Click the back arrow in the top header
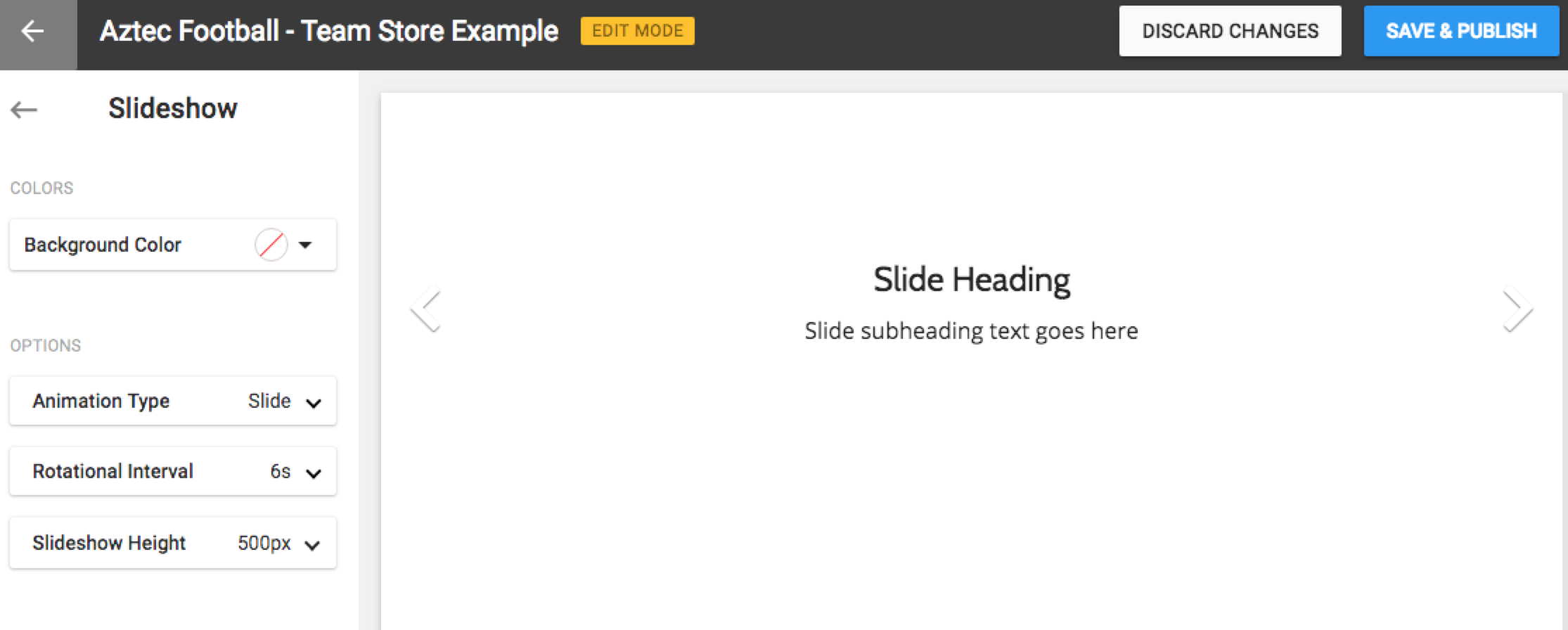This screenshot has height=630, width=1568. pos(33,31)
